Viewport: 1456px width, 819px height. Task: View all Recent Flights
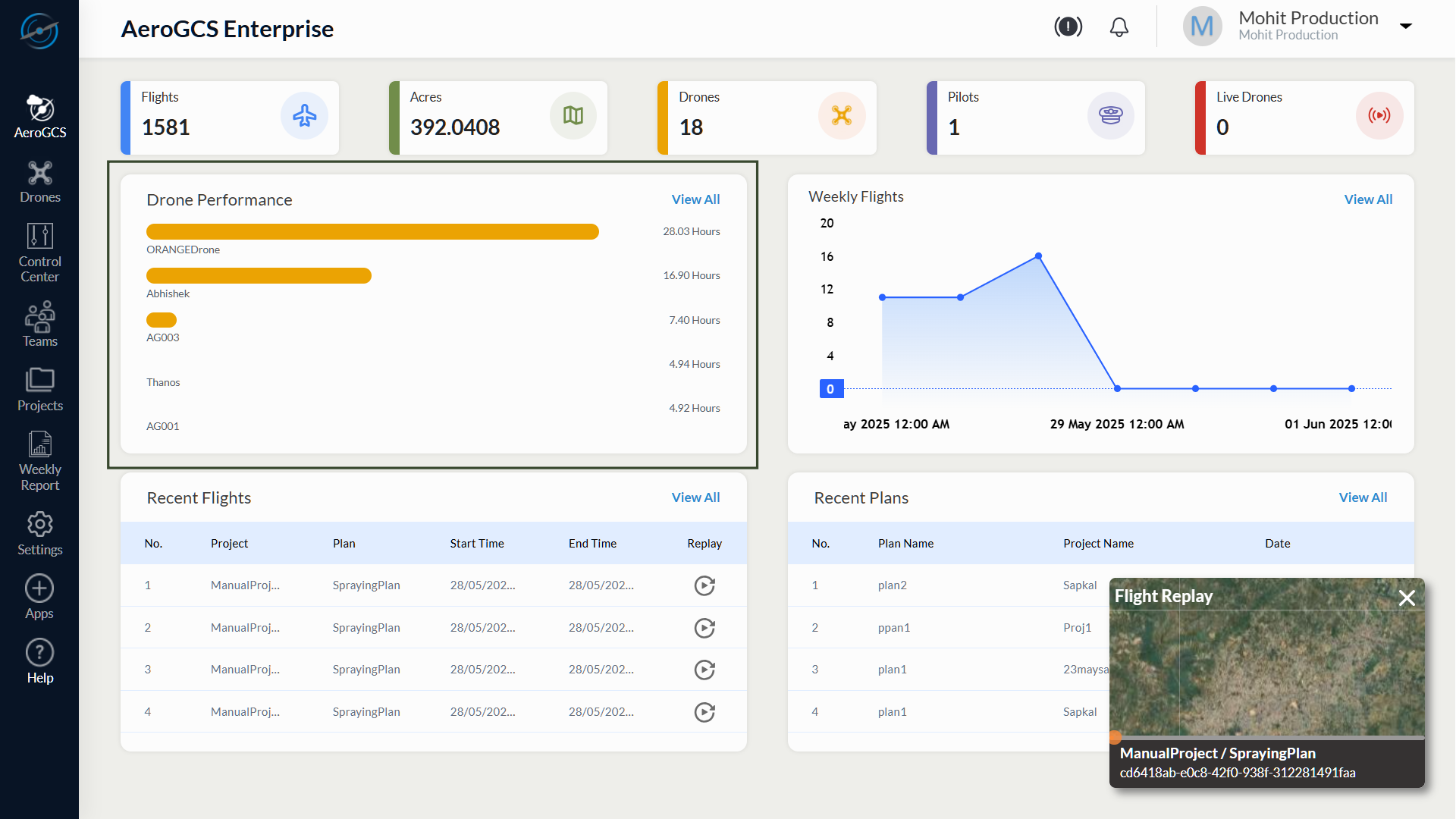695,497
